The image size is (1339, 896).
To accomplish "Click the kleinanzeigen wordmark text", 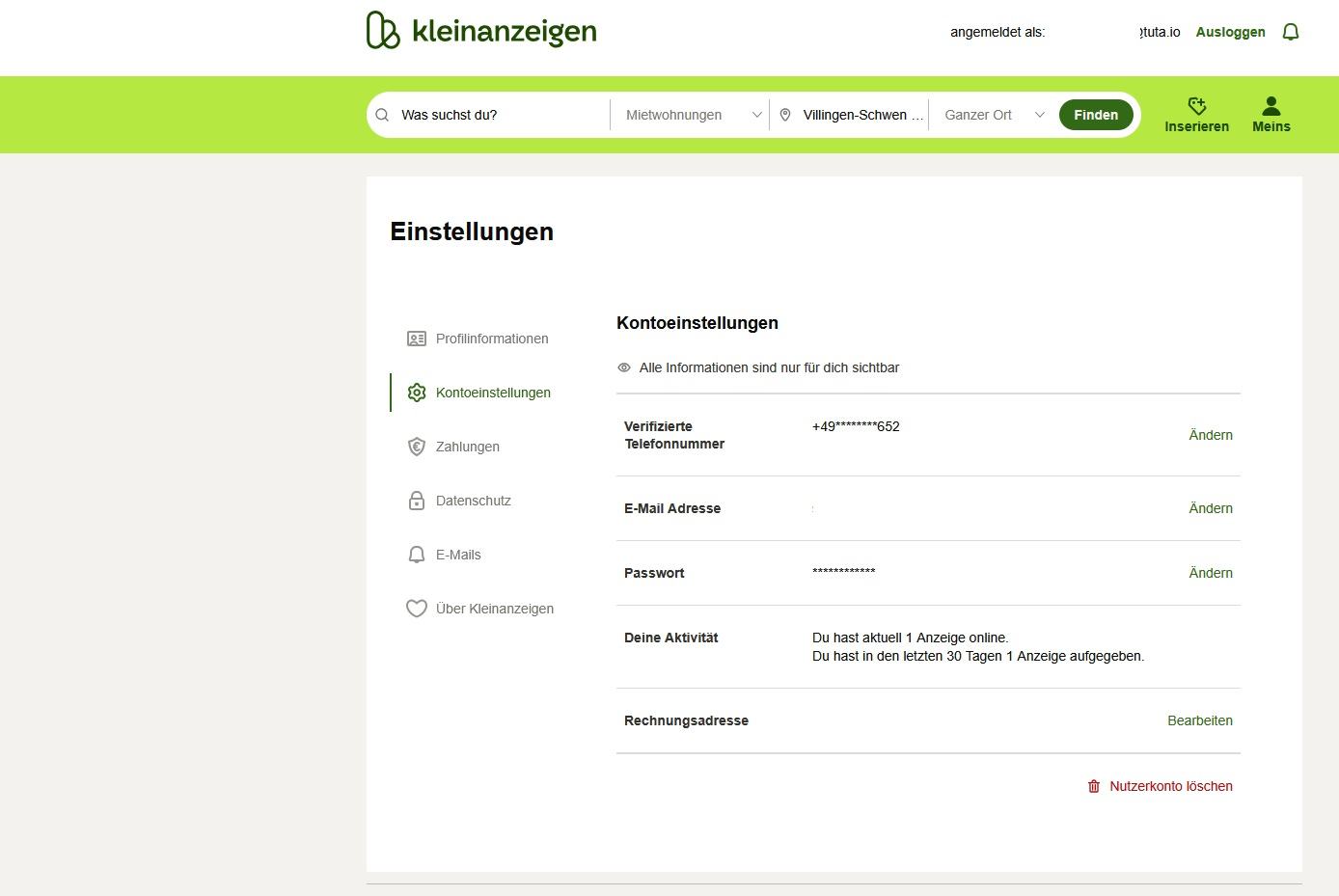I will coord(504,32).
